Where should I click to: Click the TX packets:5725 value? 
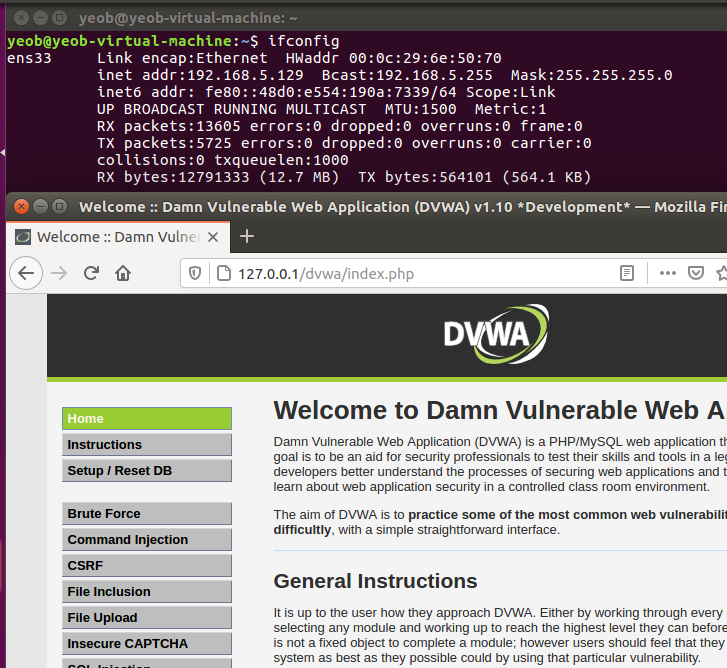click(x=164, y=143)
